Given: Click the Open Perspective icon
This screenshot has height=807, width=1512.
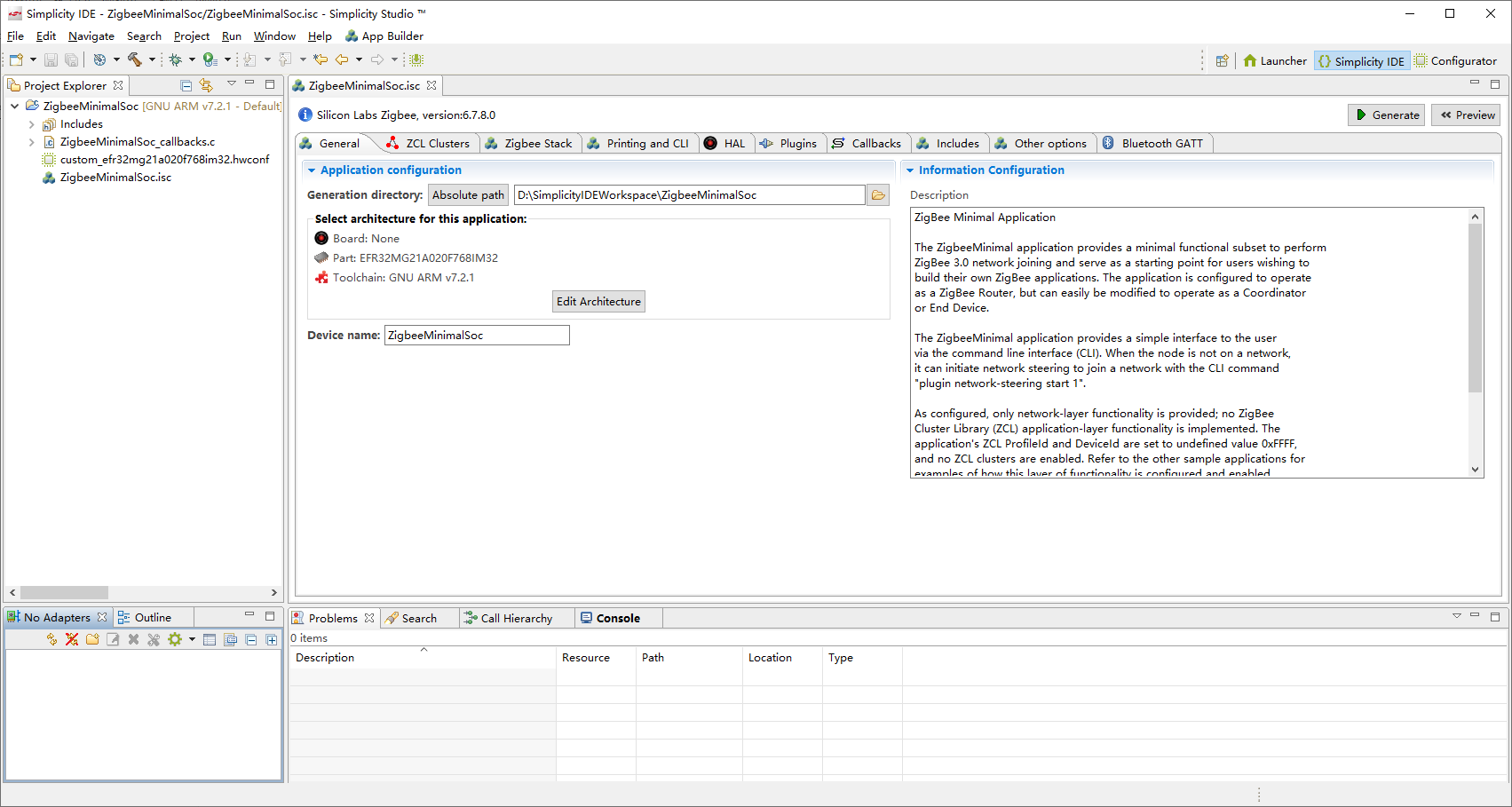Looking at the screenshot, I should tap(1223, 60).
